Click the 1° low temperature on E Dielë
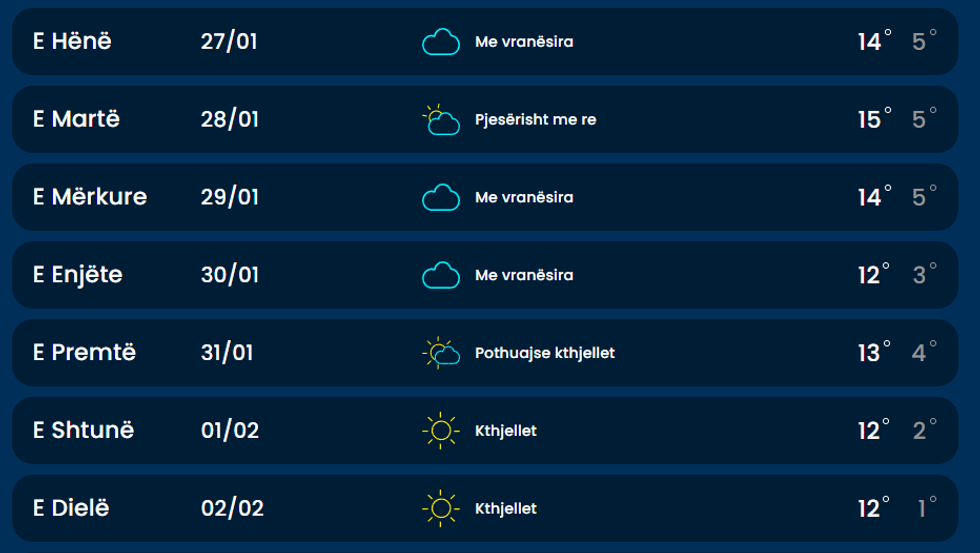The width and height of the screenshot is (980, 553). point(927,508)
